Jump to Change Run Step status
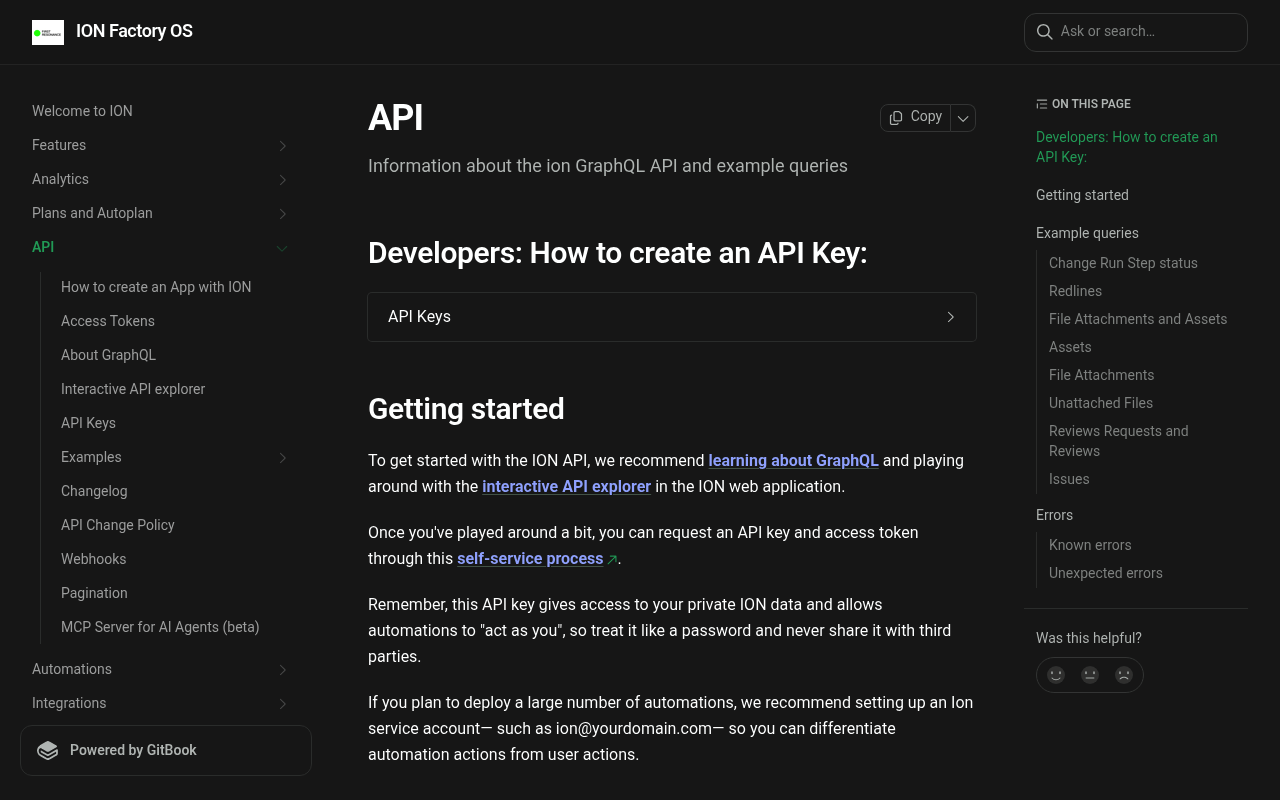Viewport: 1280px width, 800px height. pyautogui.click(x=1123, y=263)
